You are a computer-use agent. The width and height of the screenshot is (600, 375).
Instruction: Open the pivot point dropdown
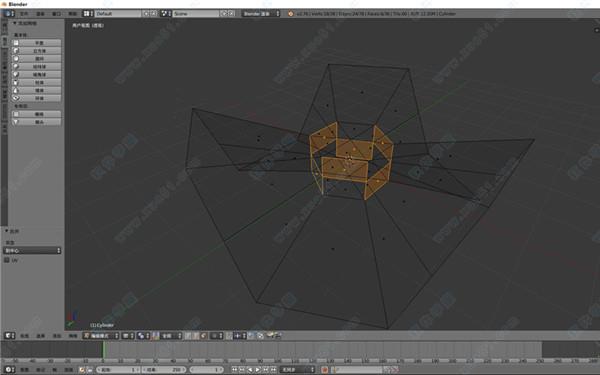coord(143,336)
